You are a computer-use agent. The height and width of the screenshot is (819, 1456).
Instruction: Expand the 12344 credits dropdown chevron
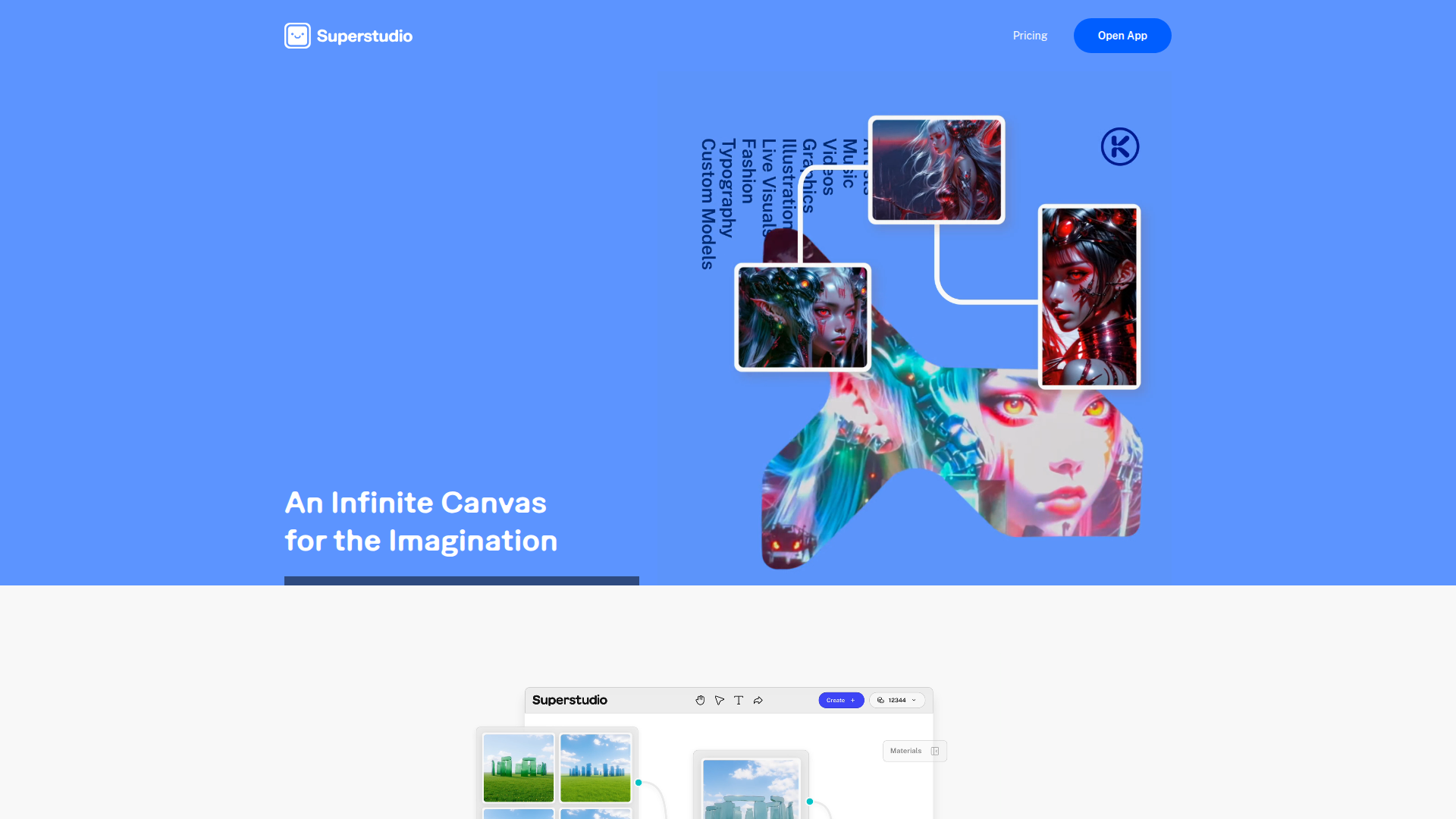914,700
